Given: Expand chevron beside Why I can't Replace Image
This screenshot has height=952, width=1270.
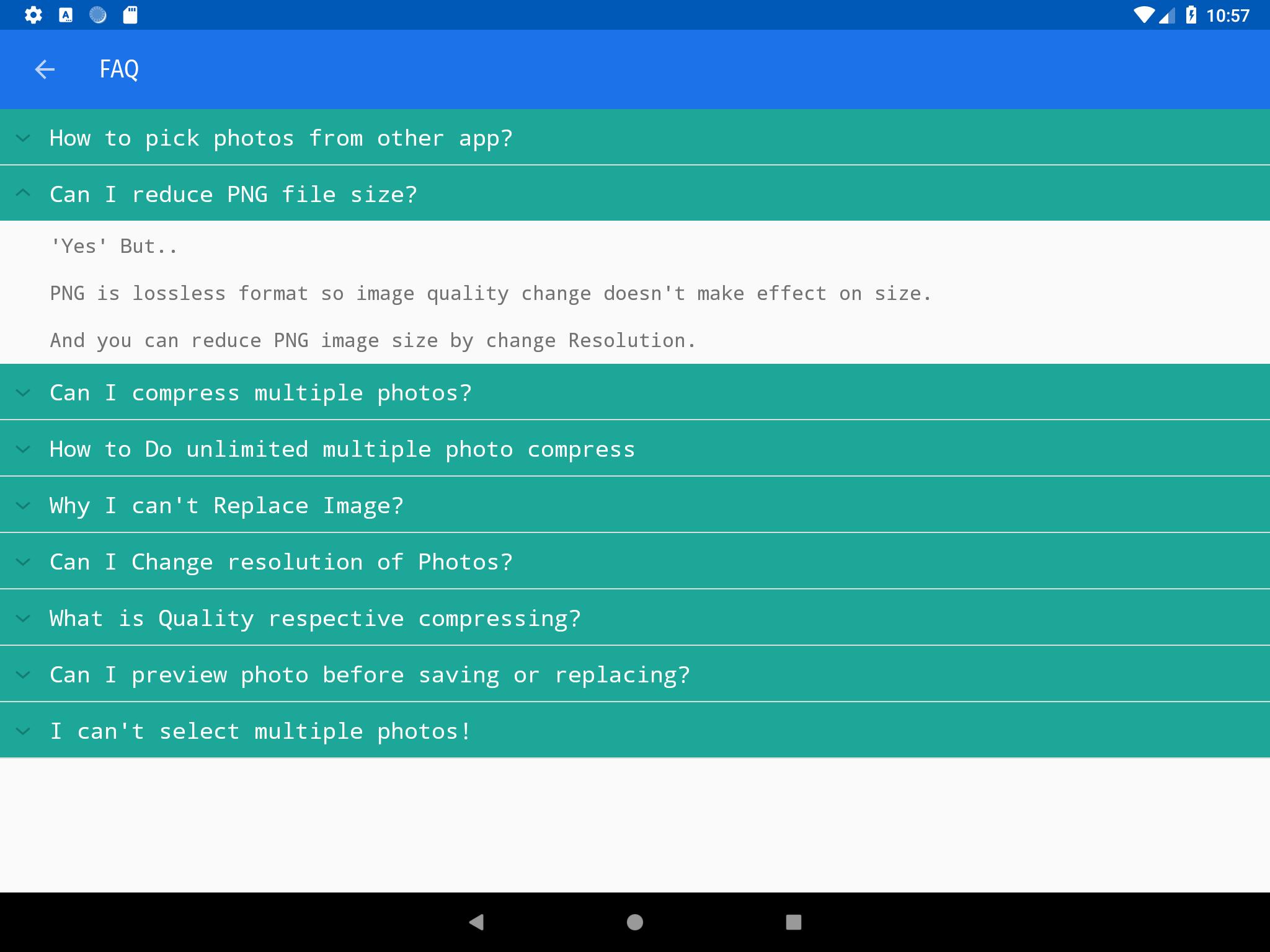Looking at the screenshot, I should (x=23, y=505).
